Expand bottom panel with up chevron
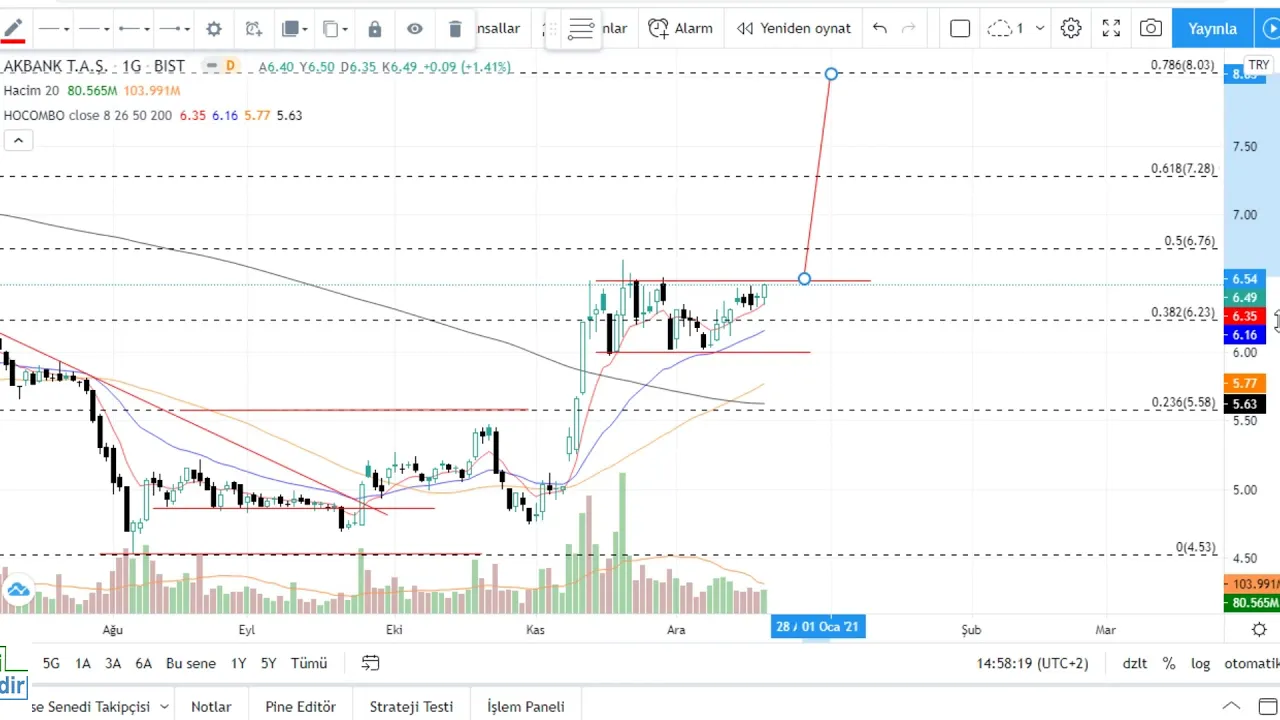The width and height of the screenshot is (1280, 720). [x=1233, y=706]
